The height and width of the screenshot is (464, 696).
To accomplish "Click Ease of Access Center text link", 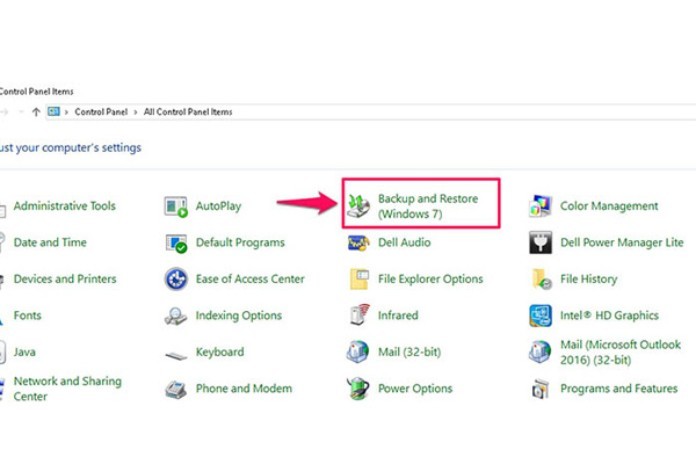I will (x=250, y=279).
